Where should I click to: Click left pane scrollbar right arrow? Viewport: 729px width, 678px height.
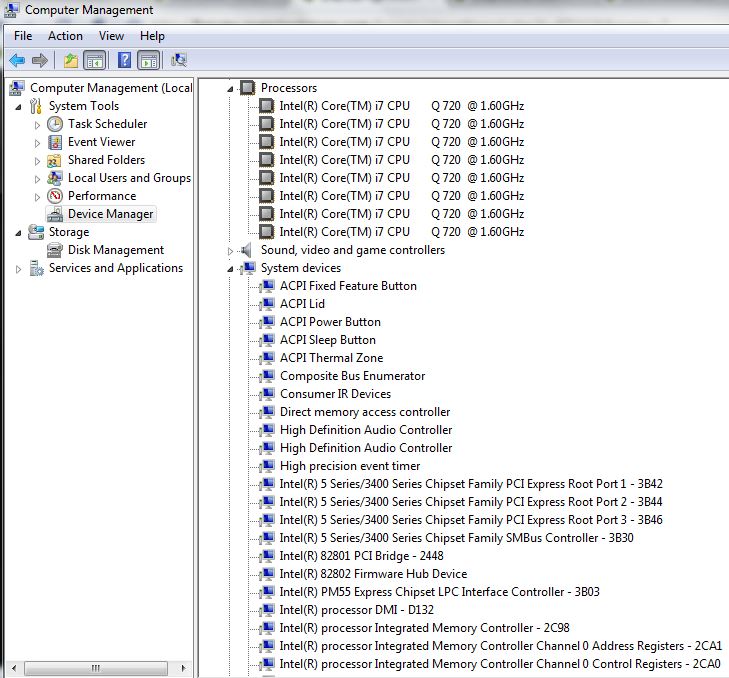(x=184, y=669)
